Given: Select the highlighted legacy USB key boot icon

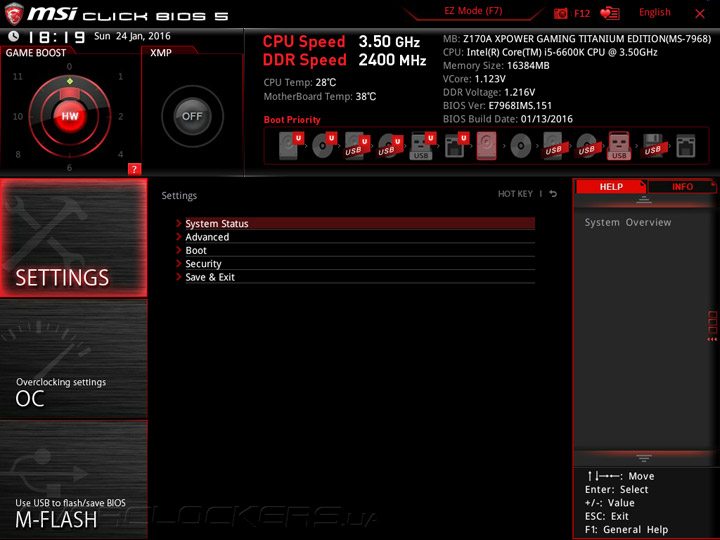Looking at the screenshot, I should click(619, 146).
